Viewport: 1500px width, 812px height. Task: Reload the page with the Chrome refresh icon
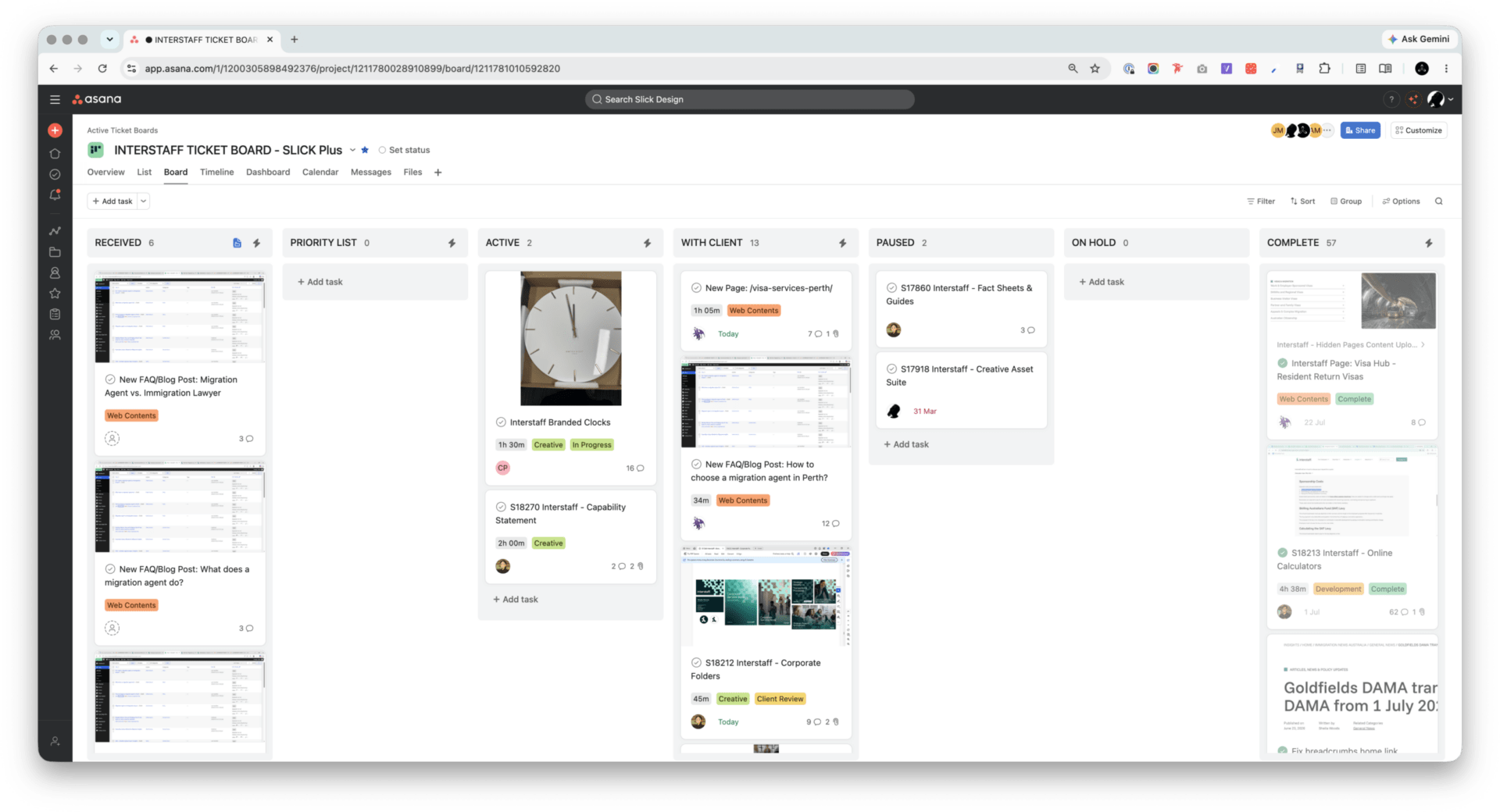point(102,69)
